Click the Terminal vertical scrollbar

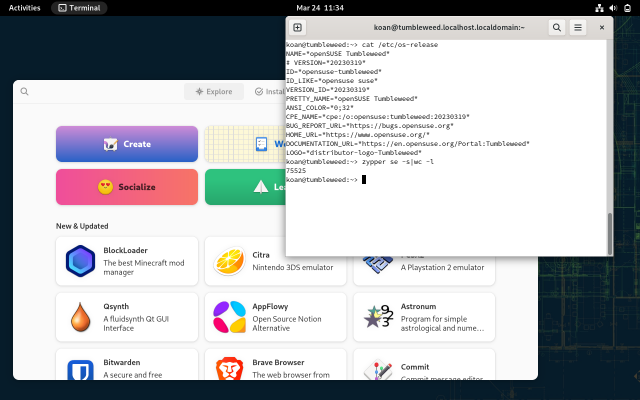pos(609,231)
